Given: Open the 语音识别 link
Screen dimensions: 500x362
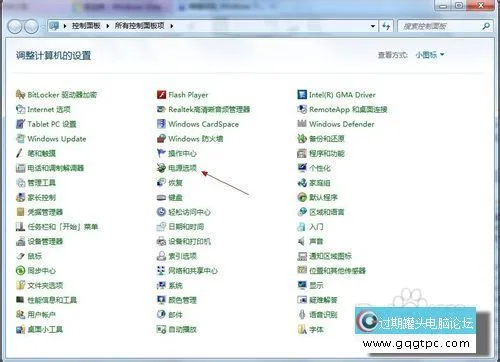Looking at the screenshot, I should tap(323, 315).
